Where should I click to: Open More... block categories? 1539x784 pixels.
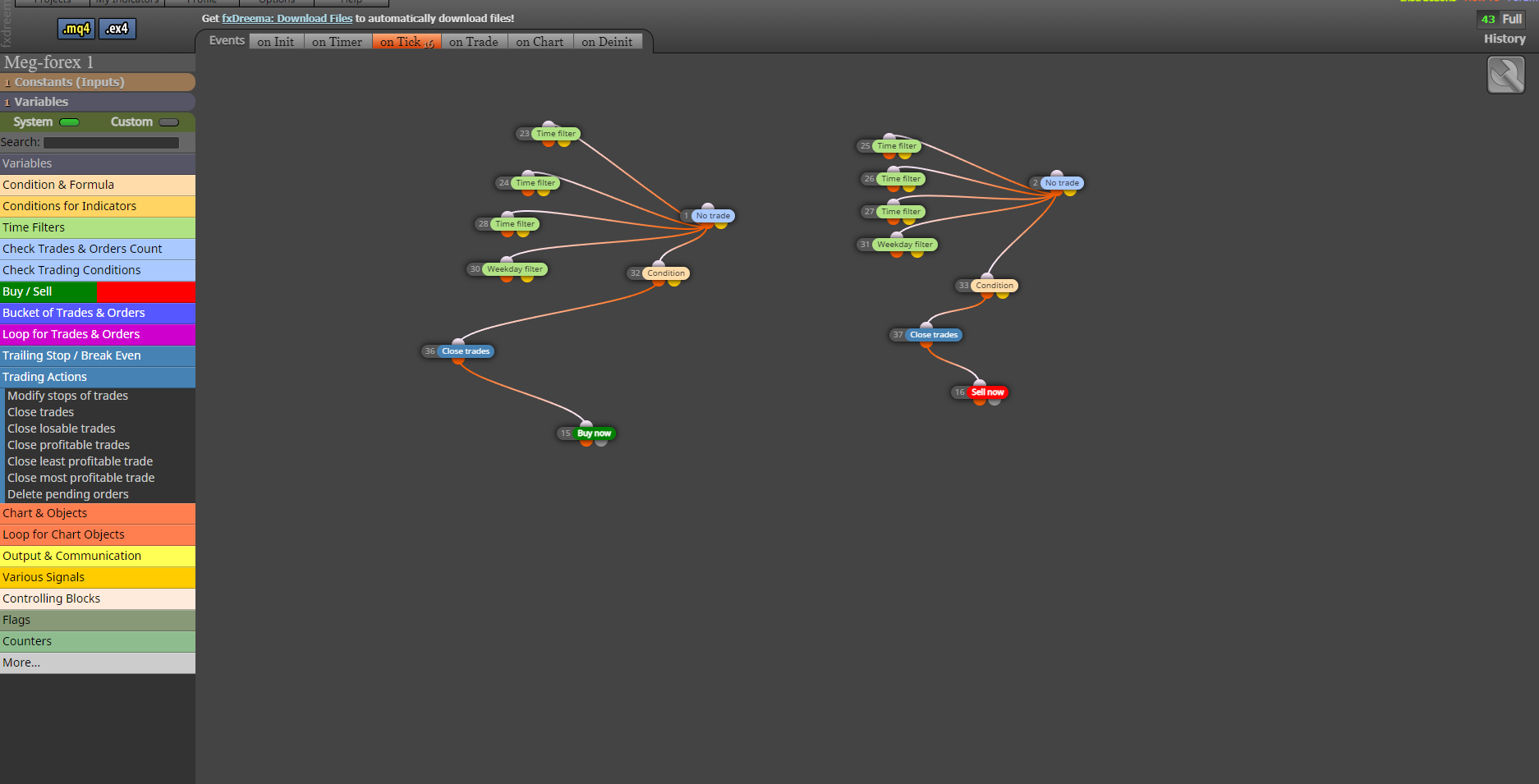98,663
